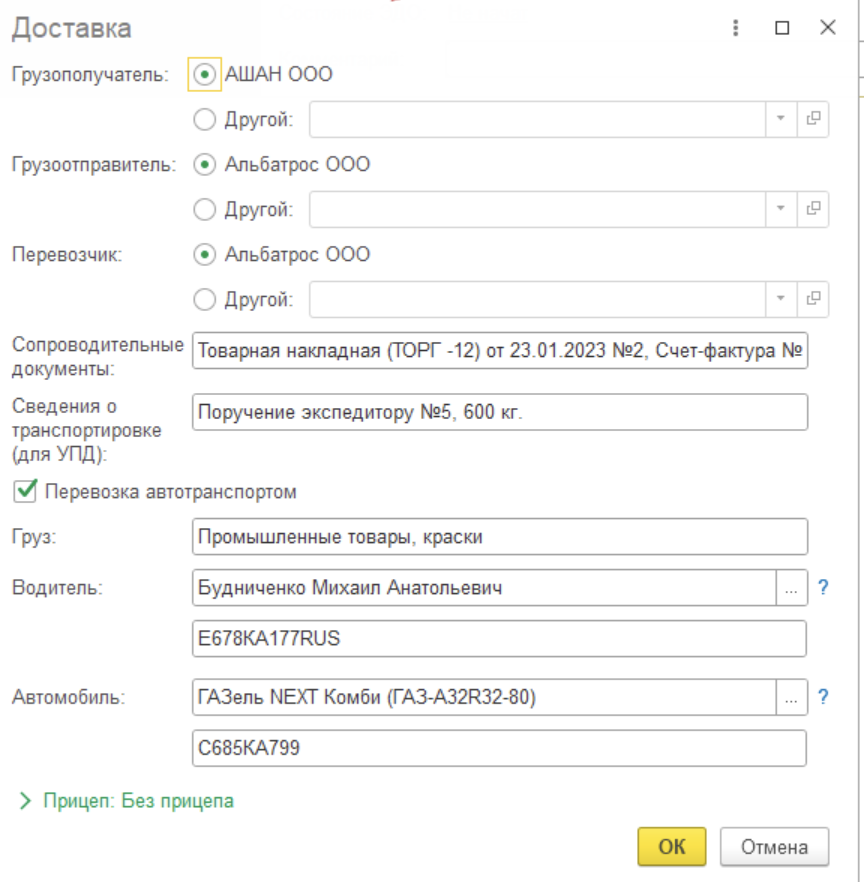Expand the Прицеп: Без прицепа section

(x=26, y=801)
